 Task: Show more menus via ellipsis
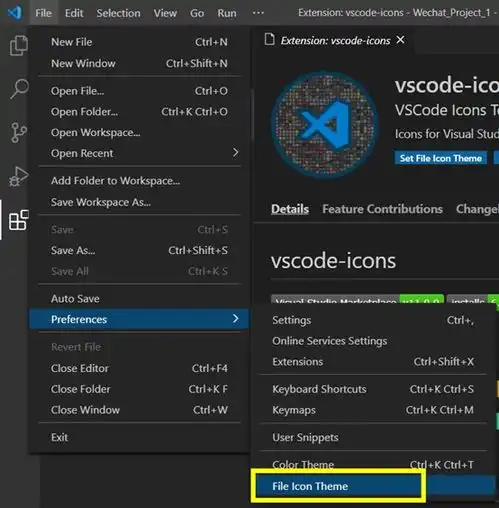click(258, 13)
